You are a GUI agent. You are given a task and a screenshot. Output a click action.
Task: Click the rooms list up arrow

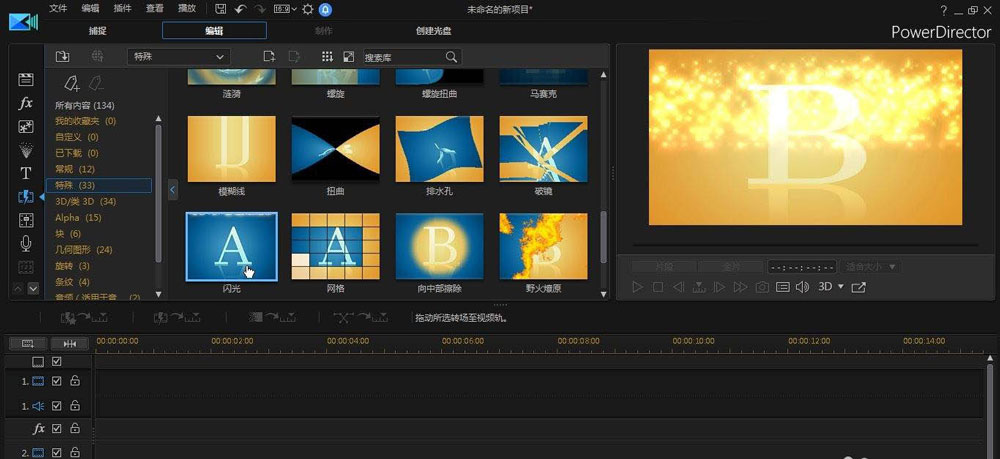point(18,288)
